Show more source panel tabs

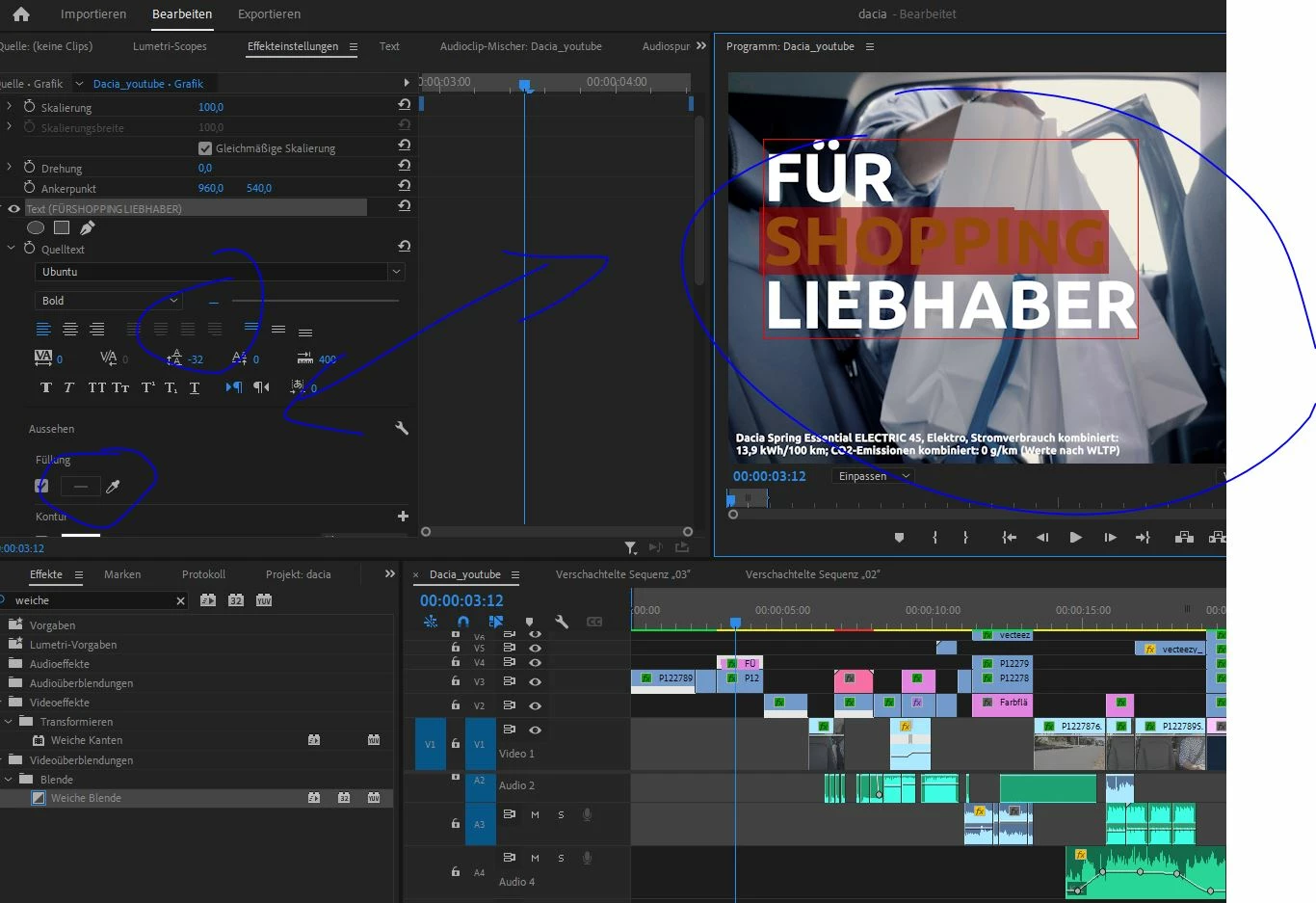coord(700,45)
